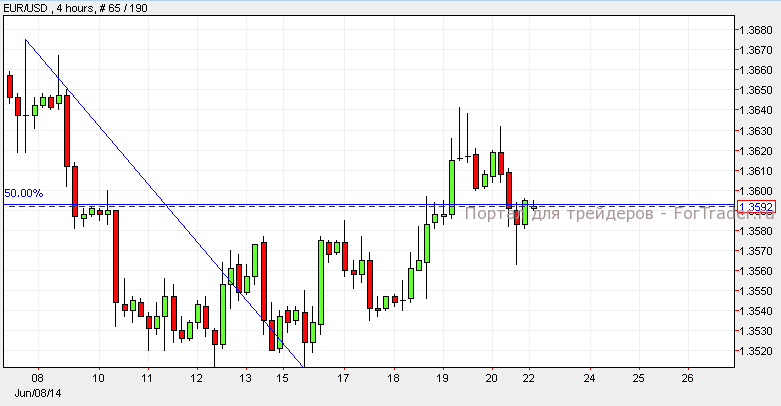Click the 1.3580 price axis label
781x406 pixels.
point(756,231)
